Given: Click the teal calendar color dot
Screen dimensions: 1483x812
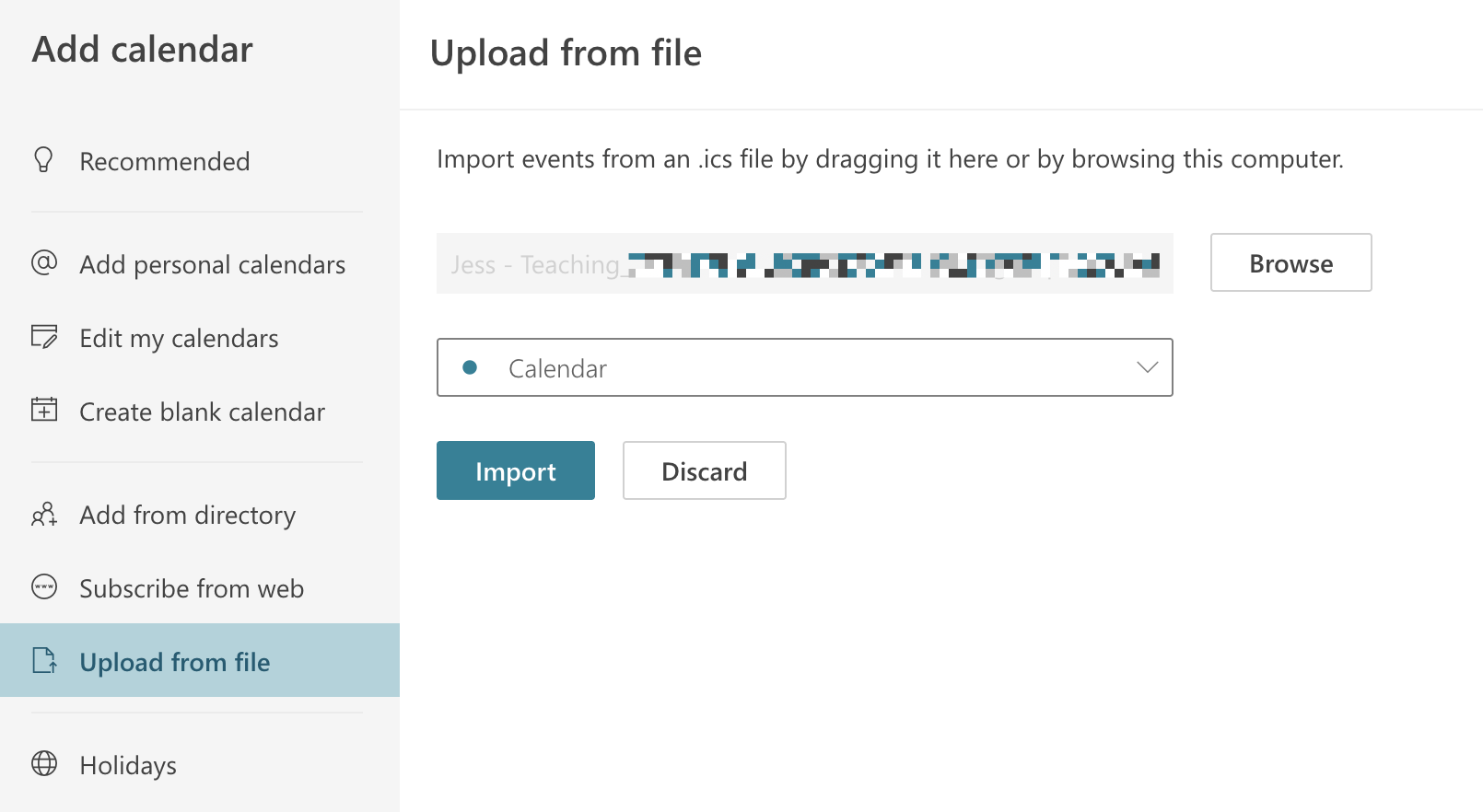Looking at the screenshot, I should tap(472, 366).
